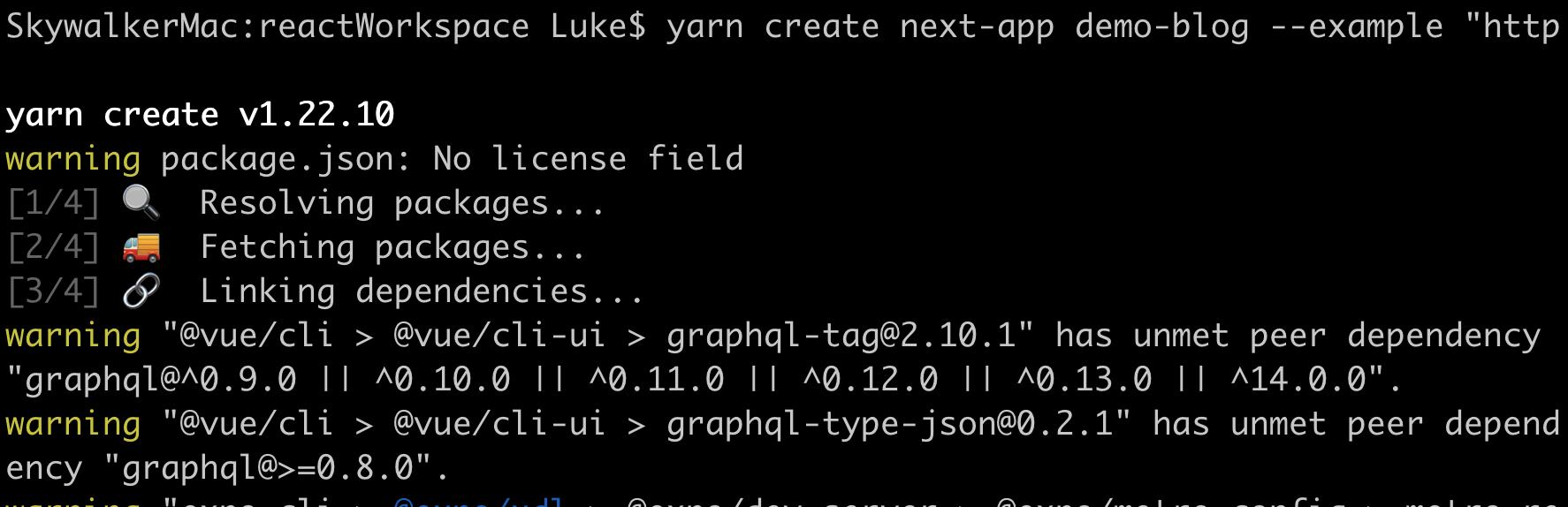Click the chain link emoji icon
This screenshot has height=507, width=1568.
point(141,291)
